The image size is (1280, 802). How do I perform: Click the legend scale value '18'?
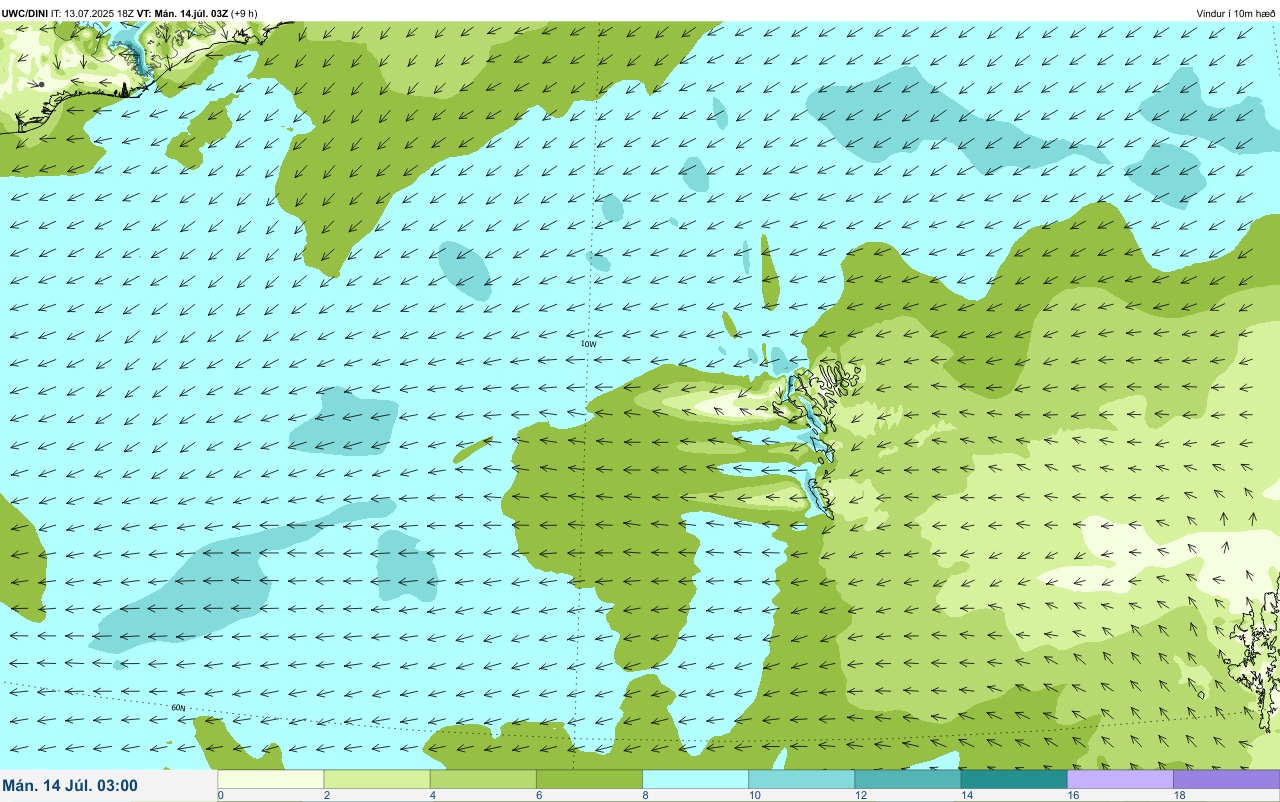point(1180,795)
